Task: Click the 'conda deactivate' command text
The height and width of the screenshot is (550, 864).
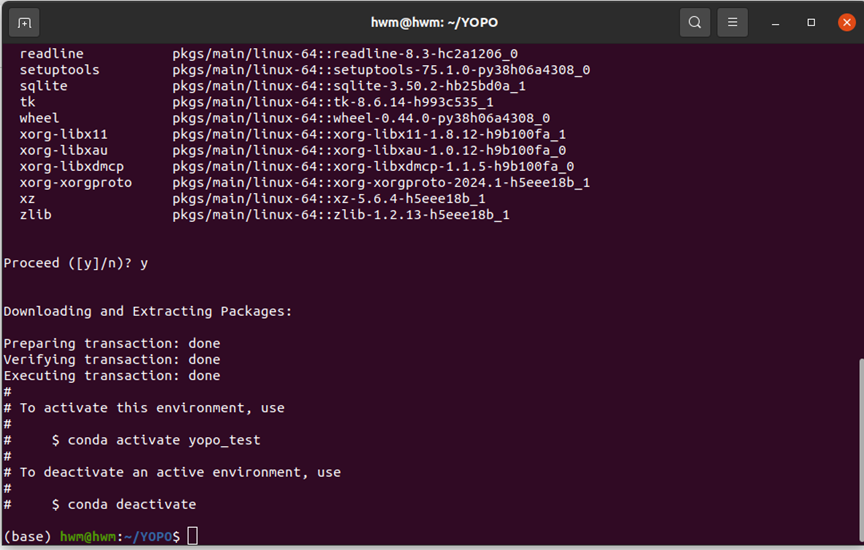Action: point(132,504)
